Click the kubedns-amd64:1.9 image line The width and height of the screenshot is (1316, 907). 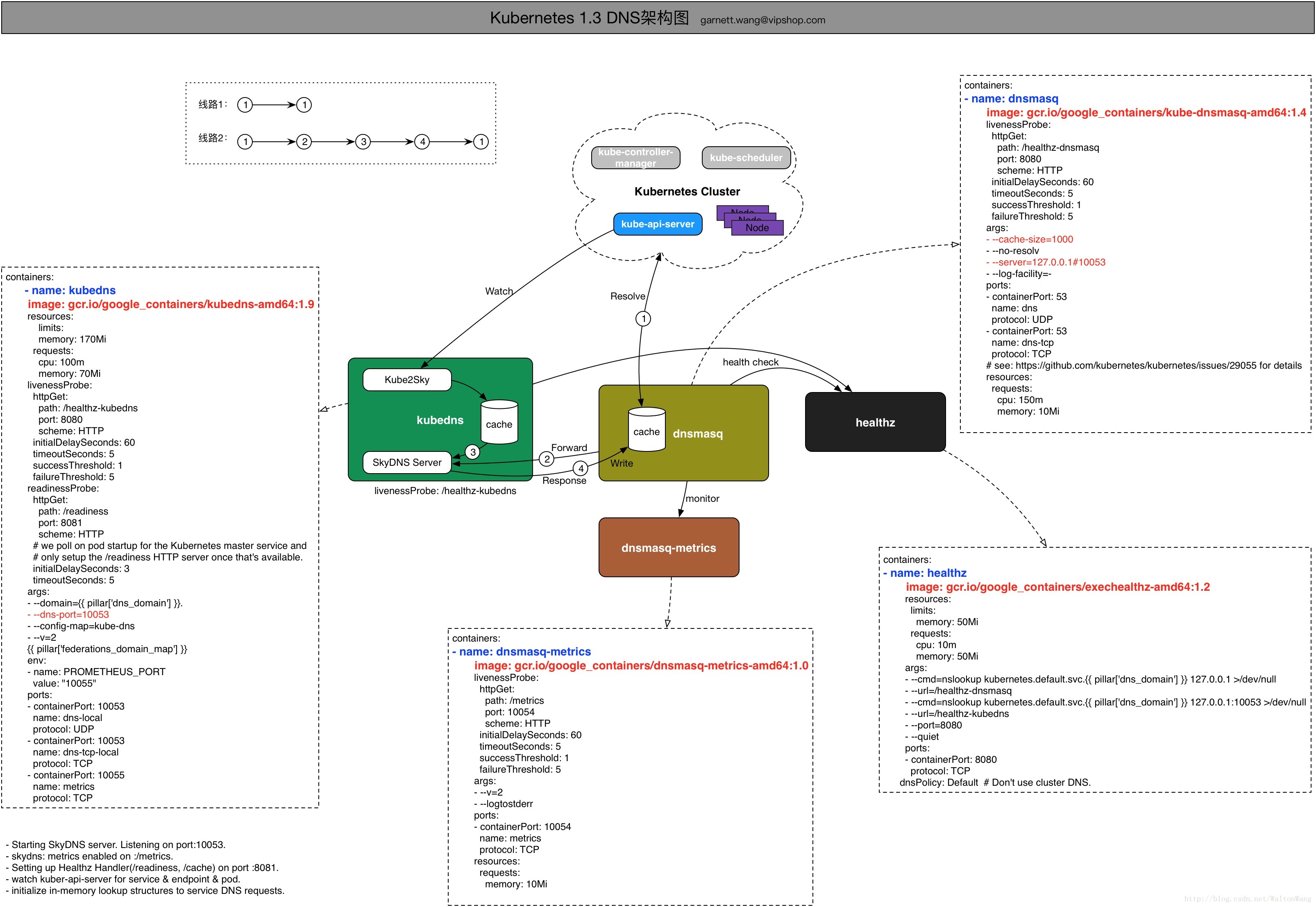coord(171,304)
